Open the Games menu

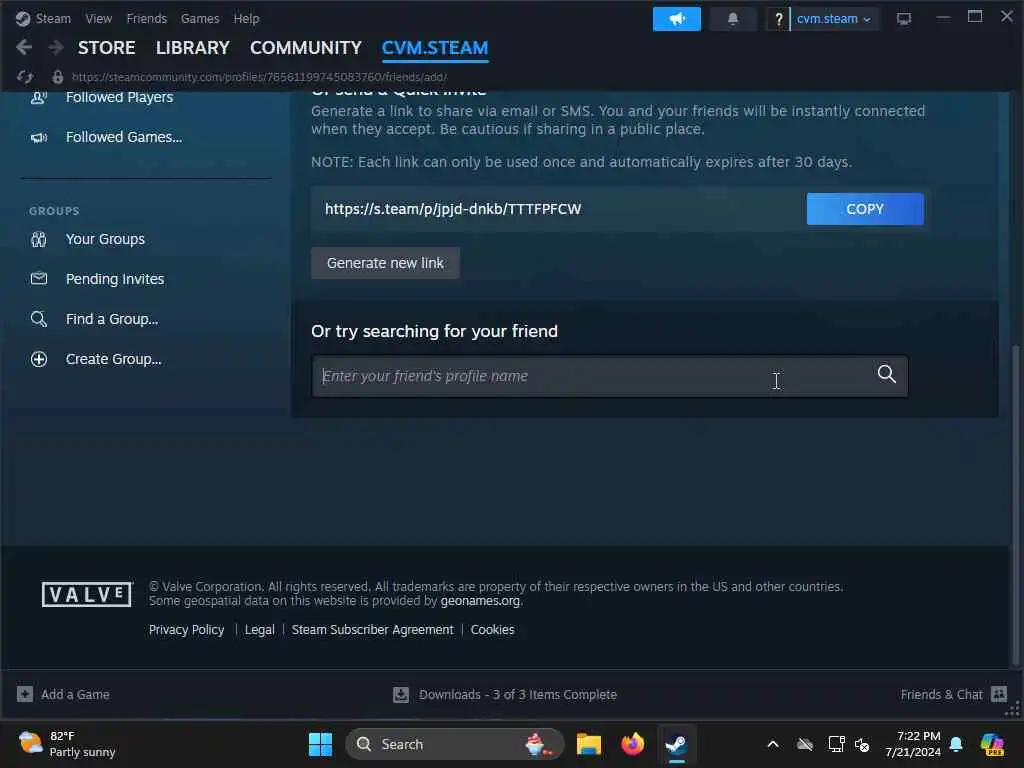coord(200,19)
